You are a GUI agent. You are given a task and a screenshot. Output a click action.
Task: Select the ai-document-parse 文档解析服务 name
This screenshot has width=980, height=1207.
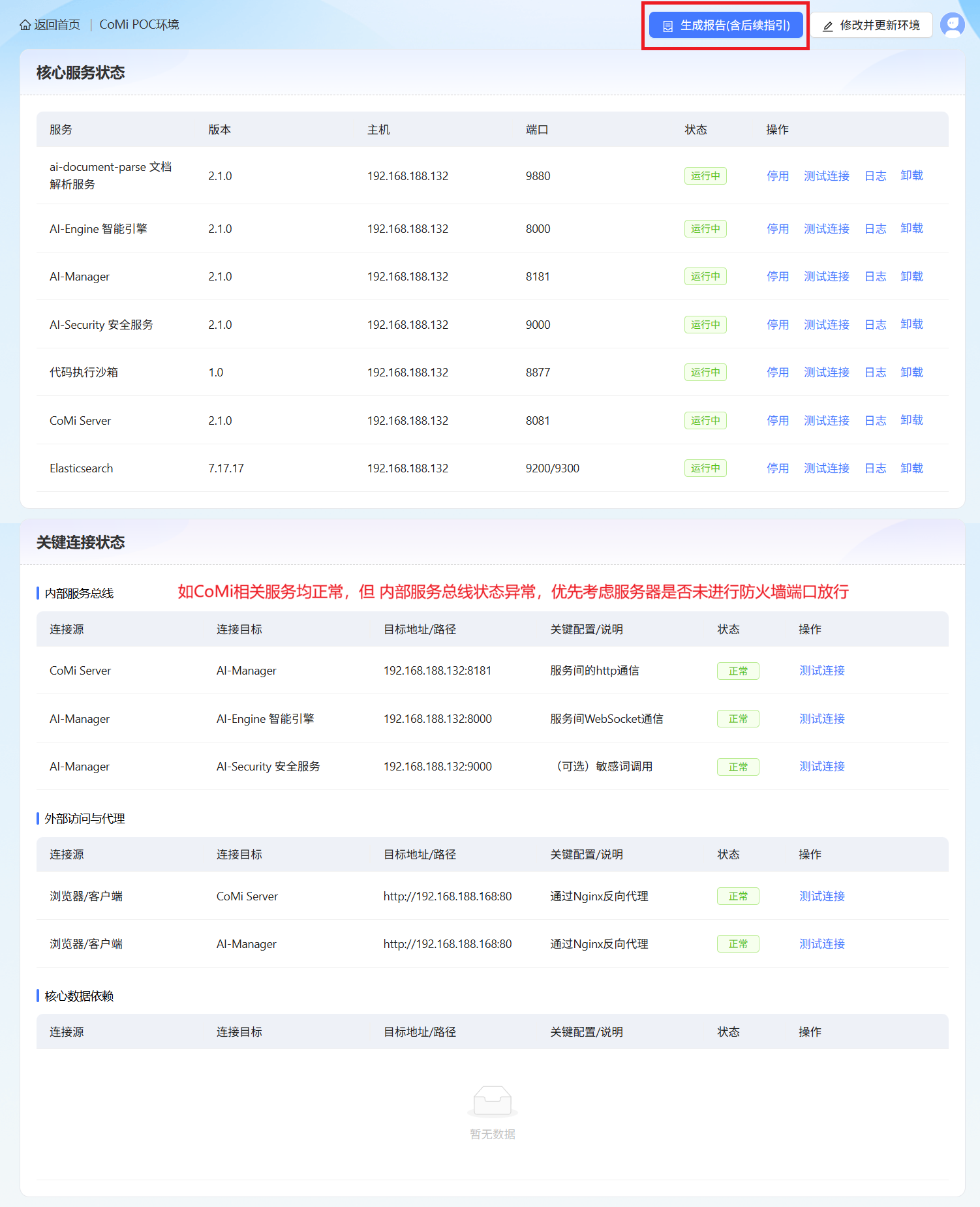pos(111,176)
